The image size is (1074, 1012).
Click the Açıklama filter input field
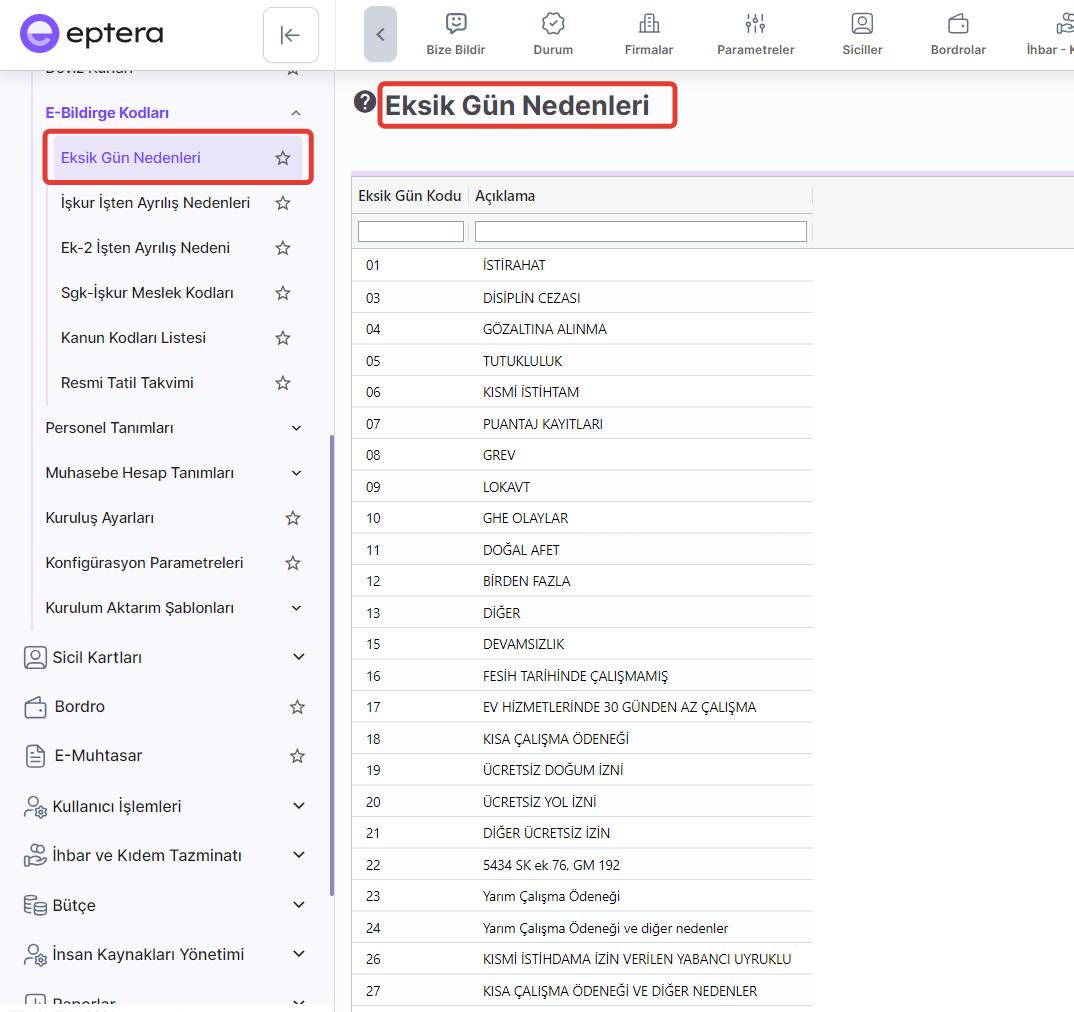[x=640, y=232]
